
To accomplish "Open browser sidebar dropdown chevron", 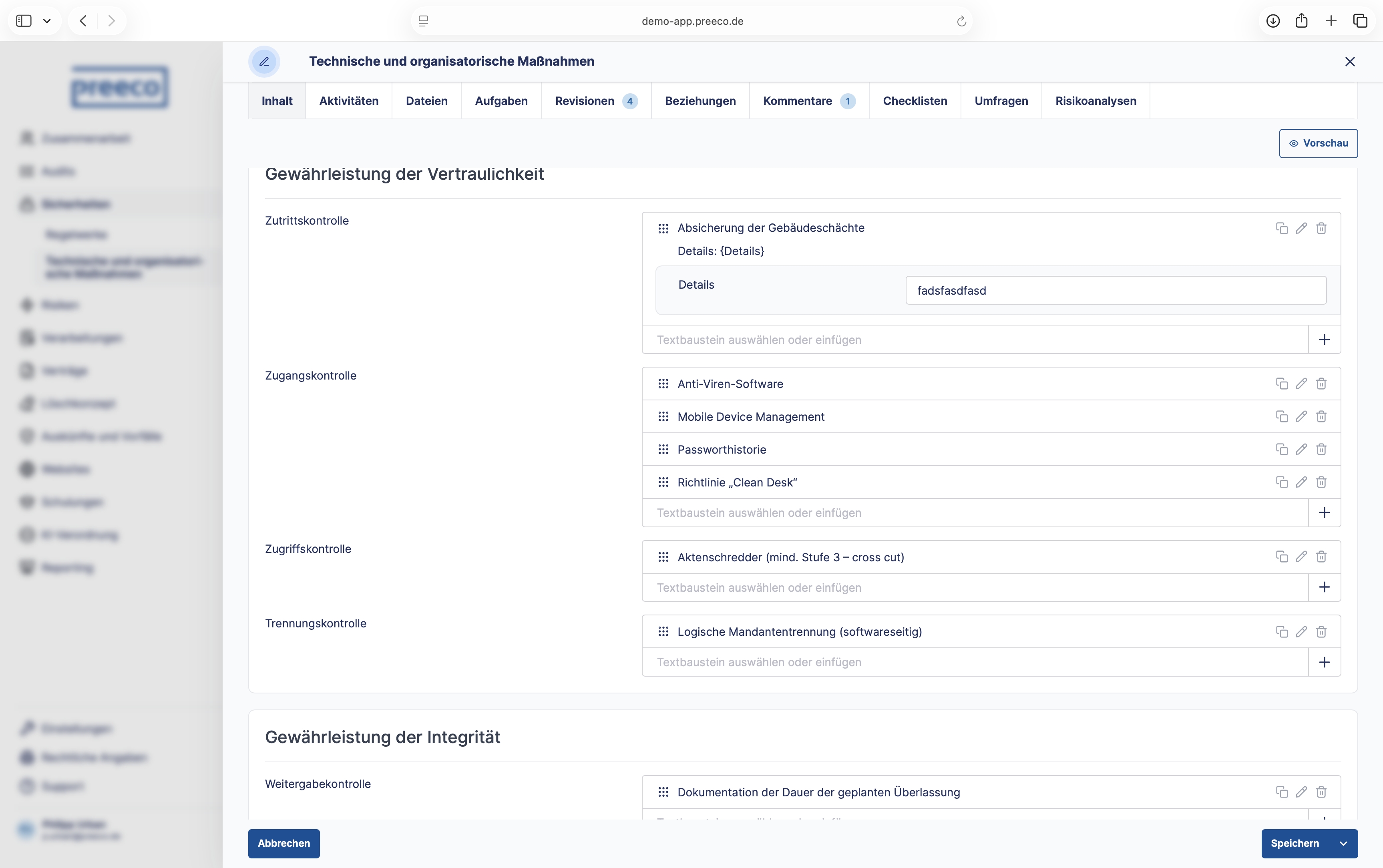I will tap(47, 21).
